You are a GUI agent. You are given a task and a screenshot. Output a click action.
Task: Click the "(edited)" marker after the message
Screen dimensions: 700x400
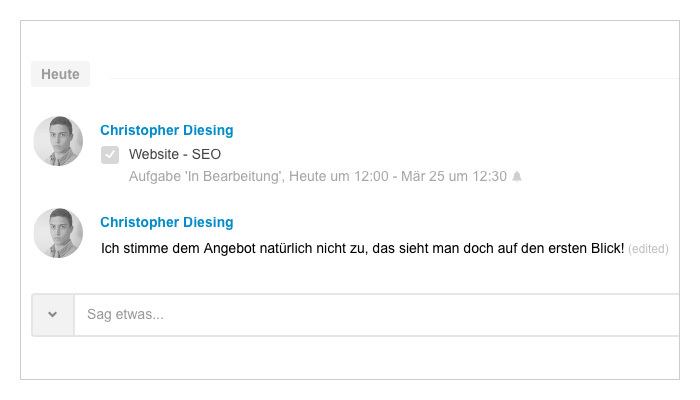point(648,249)
